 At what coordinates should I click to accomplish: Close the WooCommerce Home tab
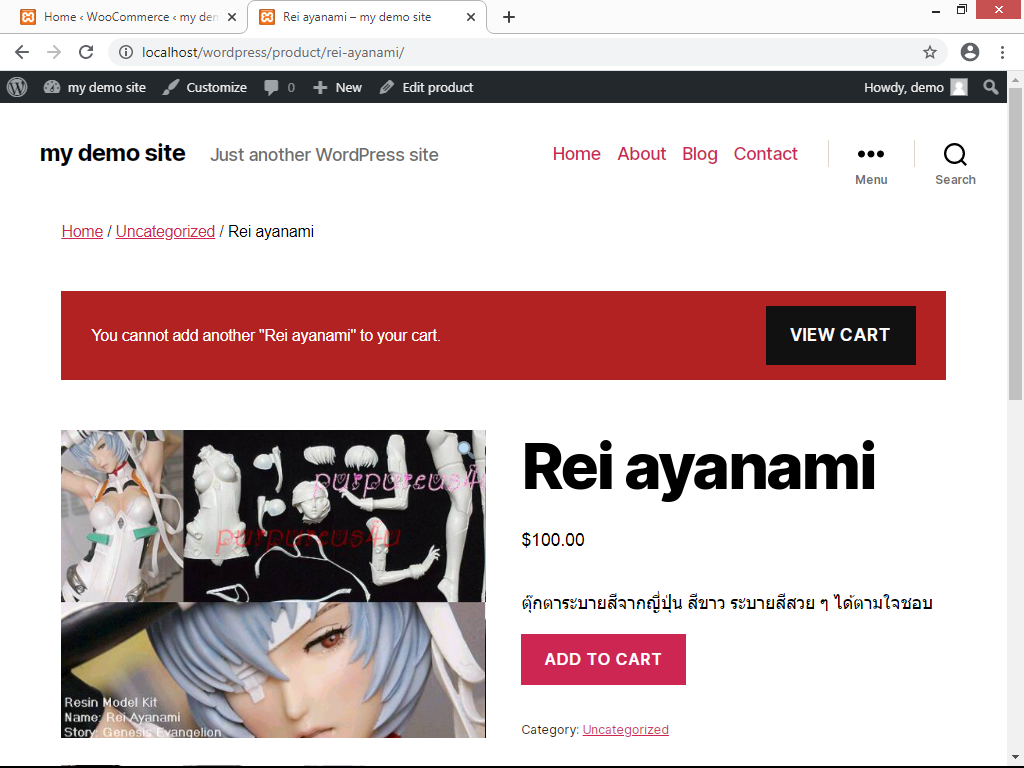coord(232,18)
